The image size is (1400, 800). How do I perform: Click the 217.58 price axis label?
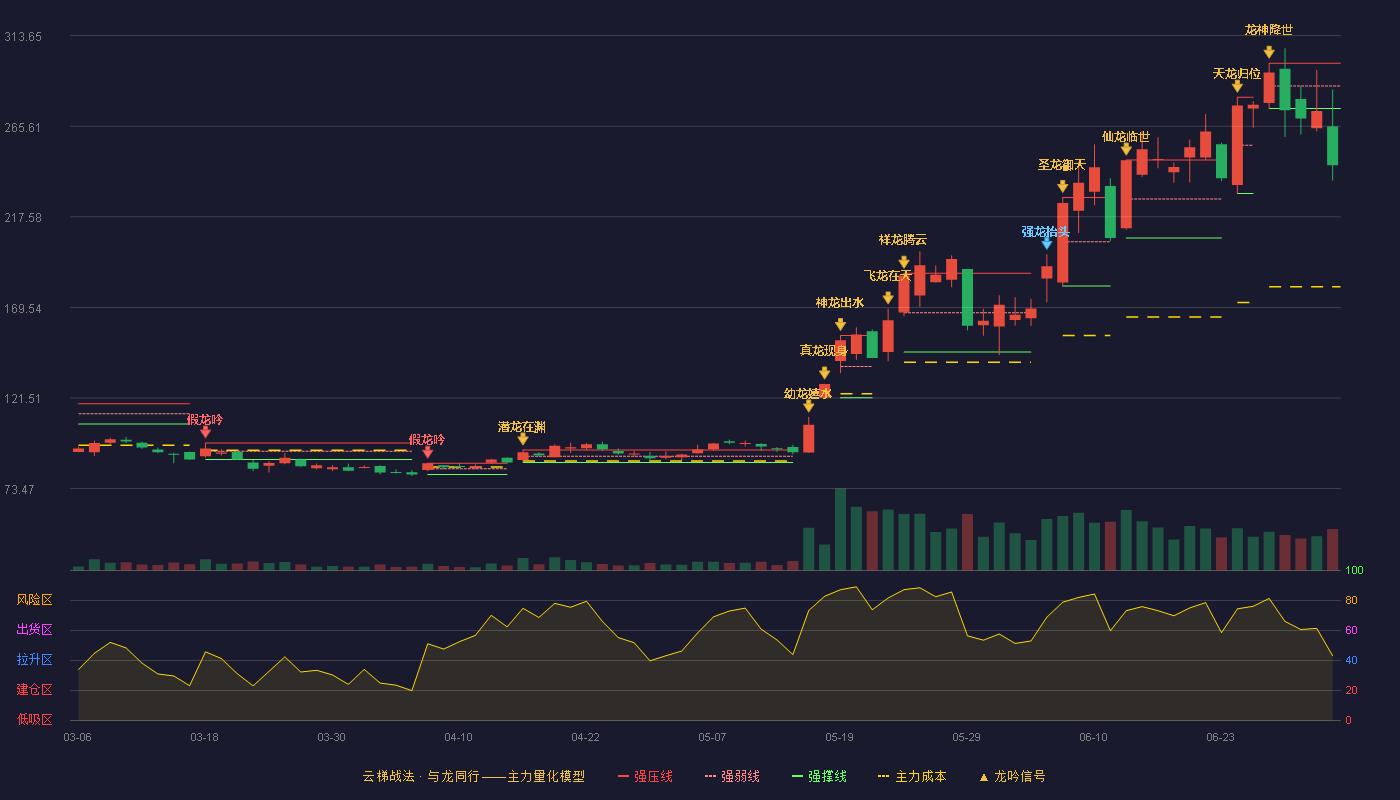point(23,217)
